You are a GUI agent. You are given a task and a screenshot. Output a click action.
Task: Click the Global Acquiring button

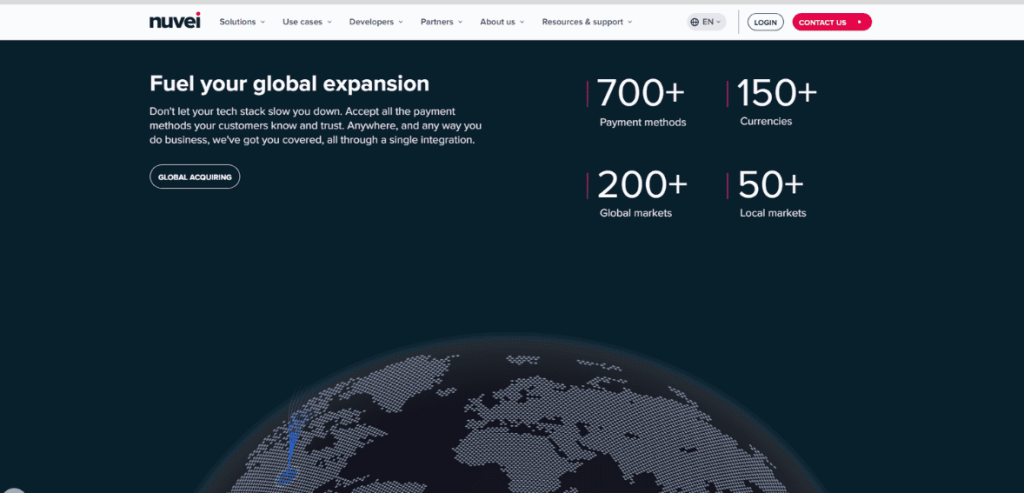point(195,177)
